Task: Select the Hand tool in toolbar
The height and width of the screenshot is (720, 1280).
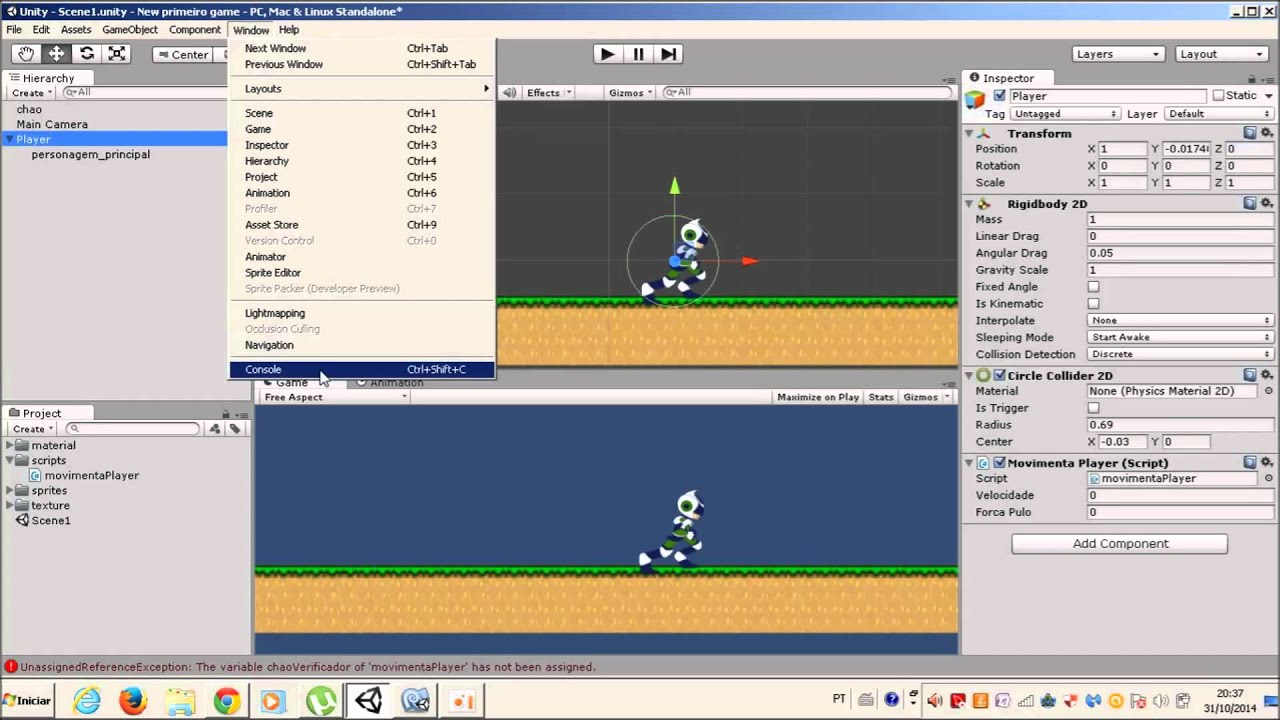Action: click(26, 54)
